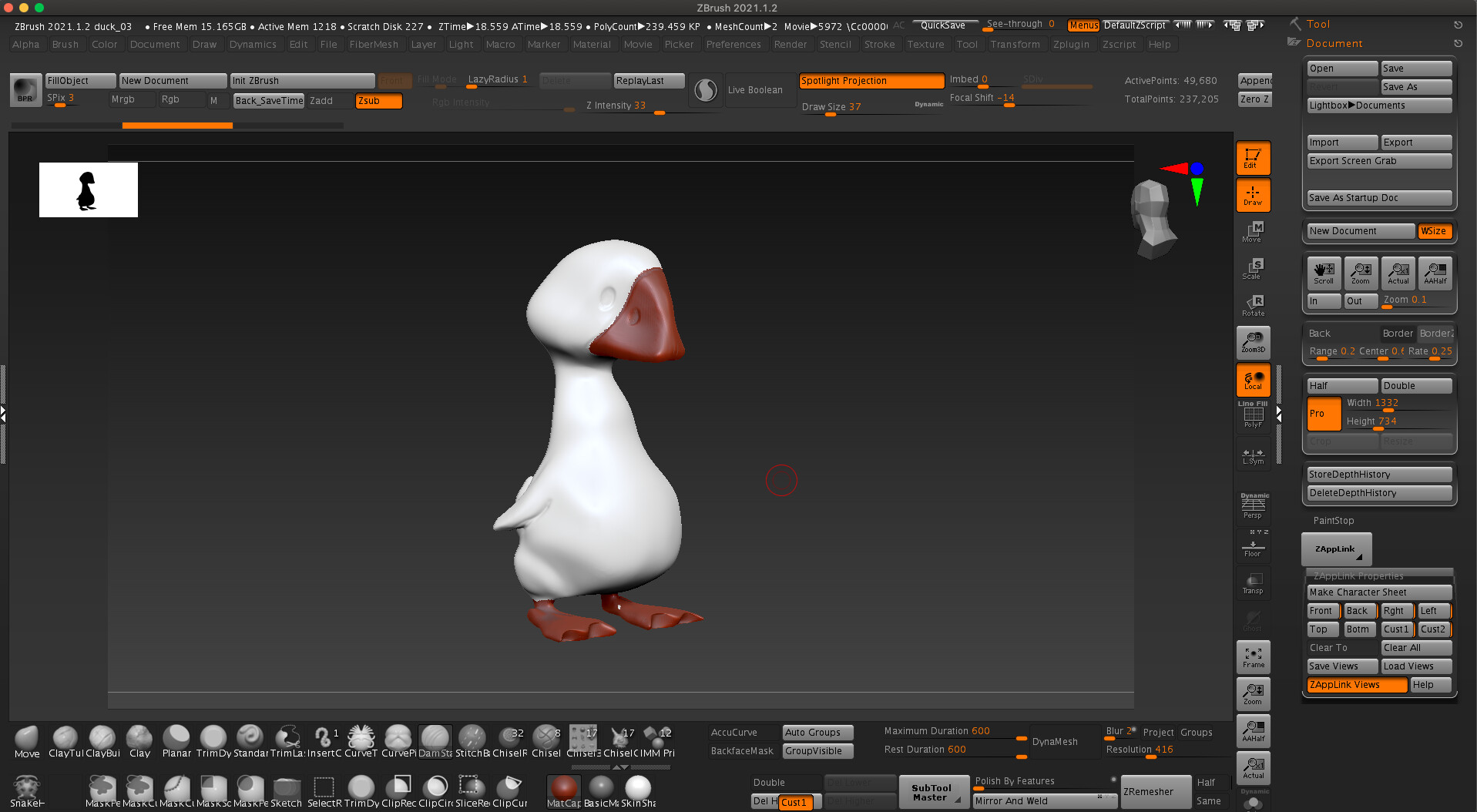The width and height of the screenshot is (1477, 812).
Task: Open the MatCap Red Wax material
Action: [x=563, y=787]
